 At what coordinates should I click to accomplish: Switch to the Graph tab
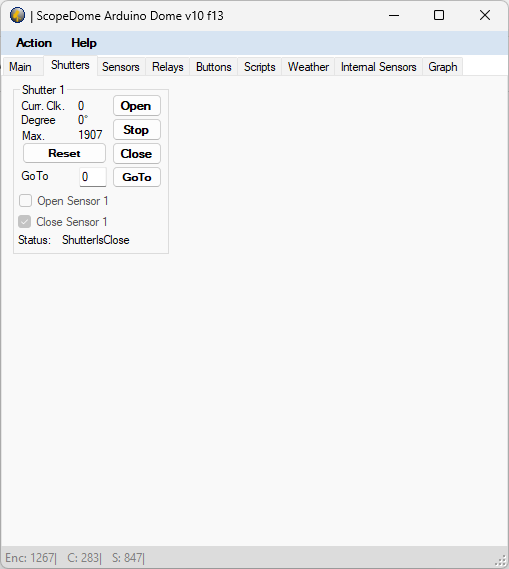(443, 67)
